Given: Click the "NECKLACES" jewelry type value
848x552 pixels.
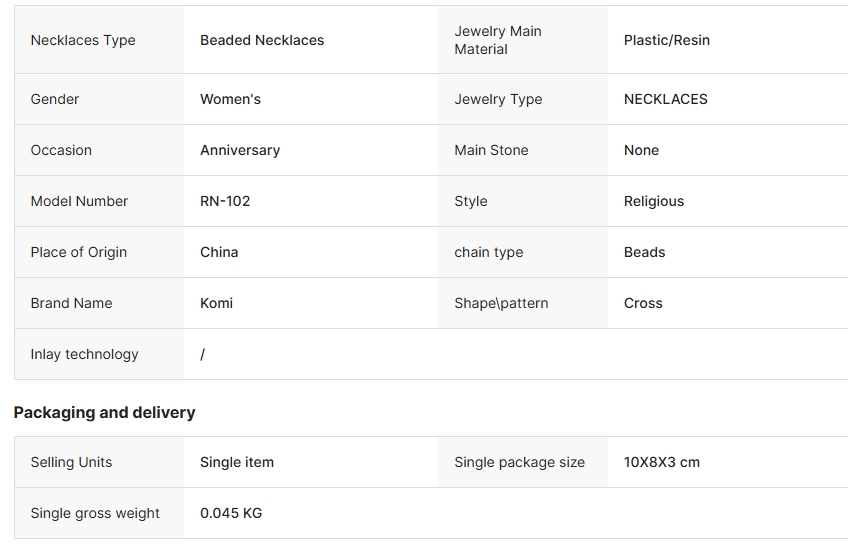Looking at the screenshot, I should click(665, 99).
